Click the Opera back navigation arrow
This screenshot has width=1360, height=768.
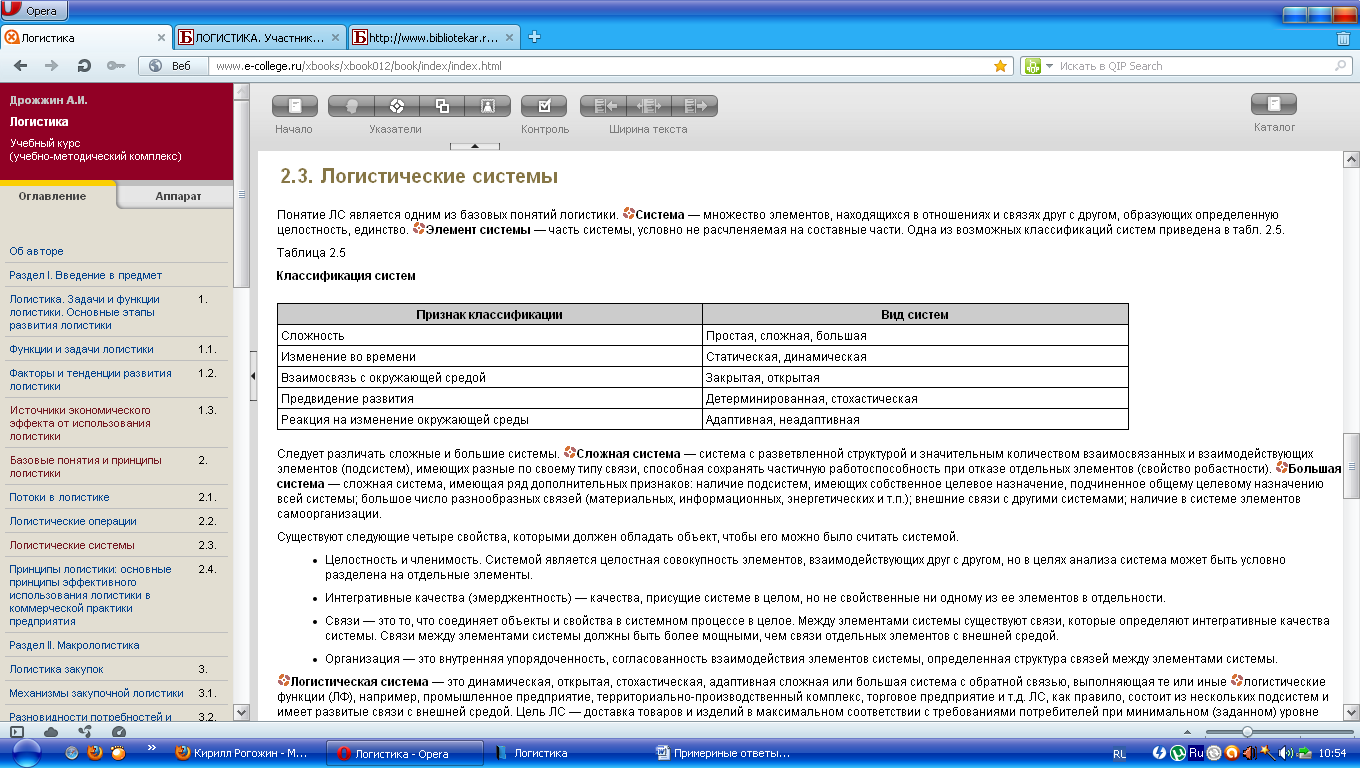(x=21, y=66)
